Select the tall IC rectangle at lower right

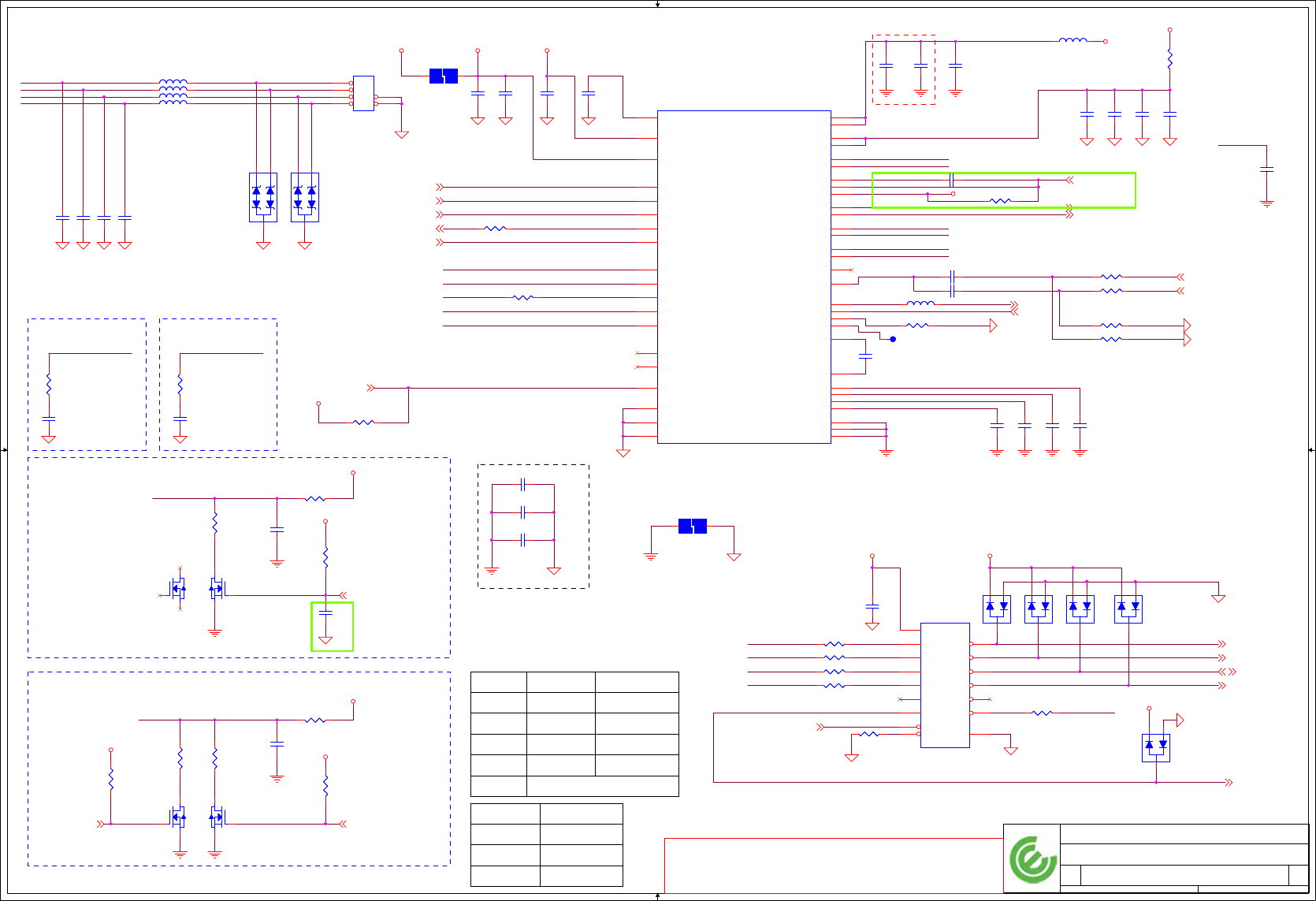tap(945, 685)
